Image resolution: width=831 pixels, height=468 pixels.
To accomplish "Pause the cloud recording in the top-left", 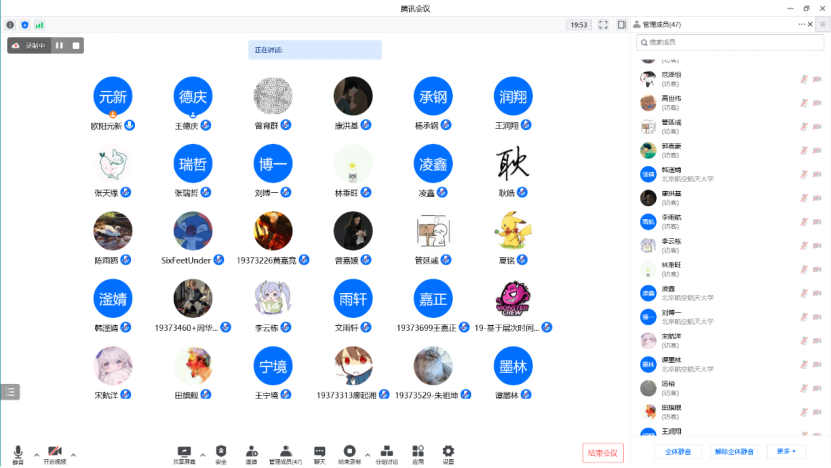I will 59,45.
